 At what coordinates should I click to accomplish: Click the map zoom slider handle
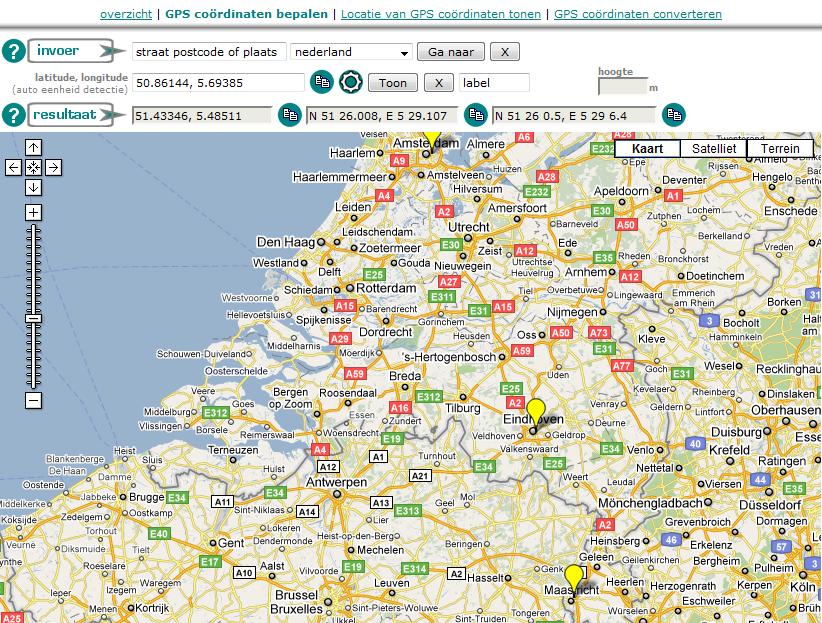pyautogui.click(x=33, y=317)
